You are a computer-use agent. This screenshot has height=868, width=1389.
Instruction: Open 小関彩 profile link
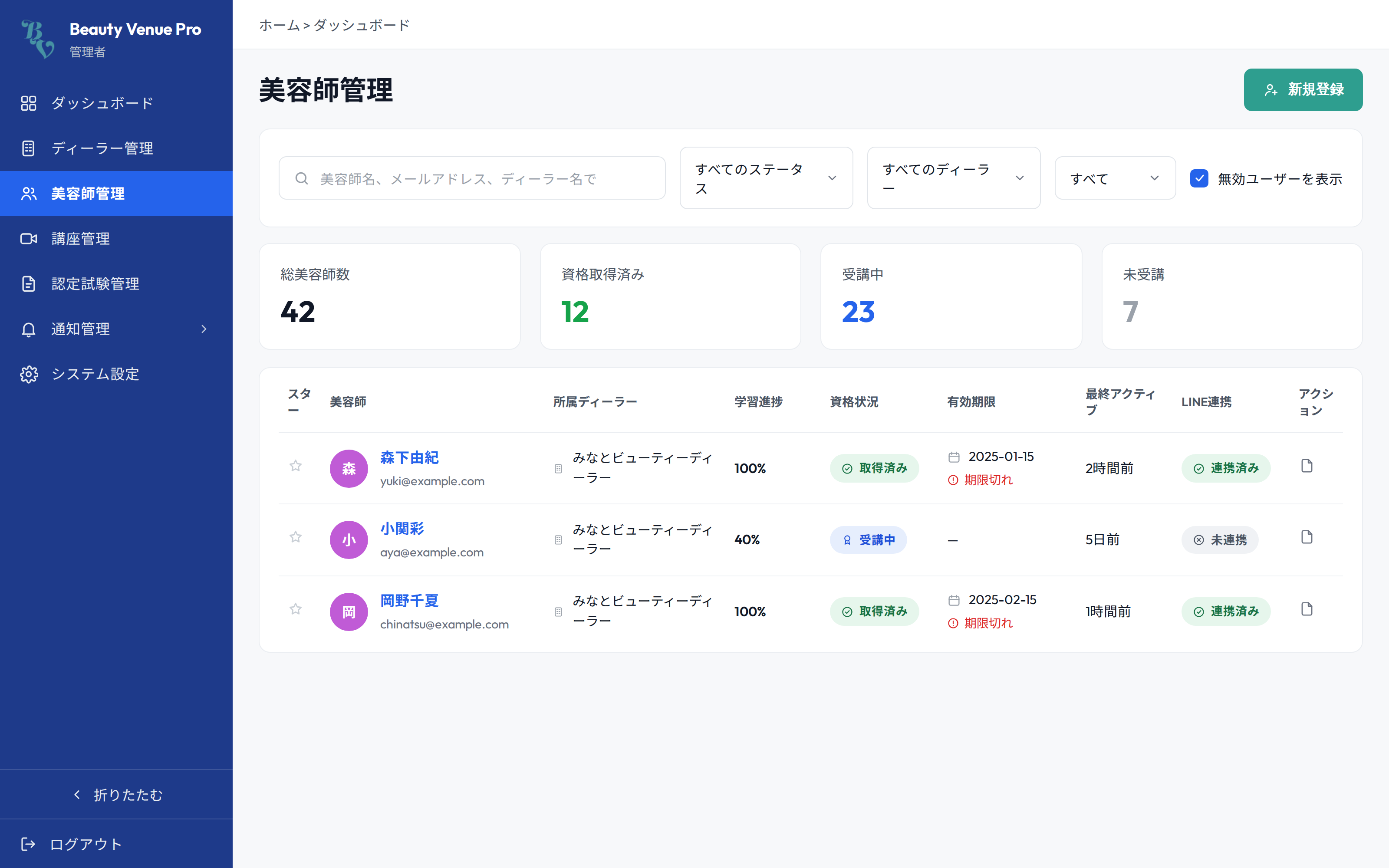(x=402, y=529)
